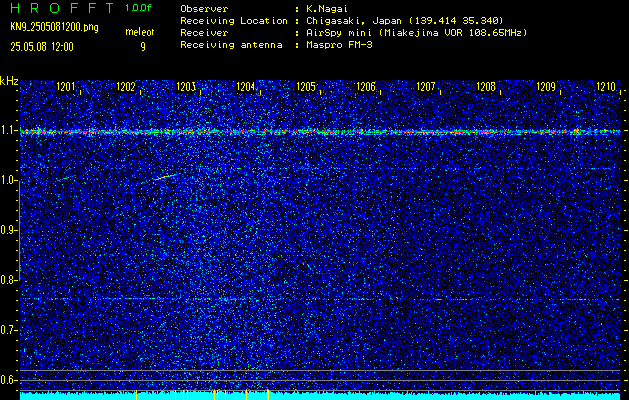Click the date stamp 25.05.08 12:00

tap(42, 47)
